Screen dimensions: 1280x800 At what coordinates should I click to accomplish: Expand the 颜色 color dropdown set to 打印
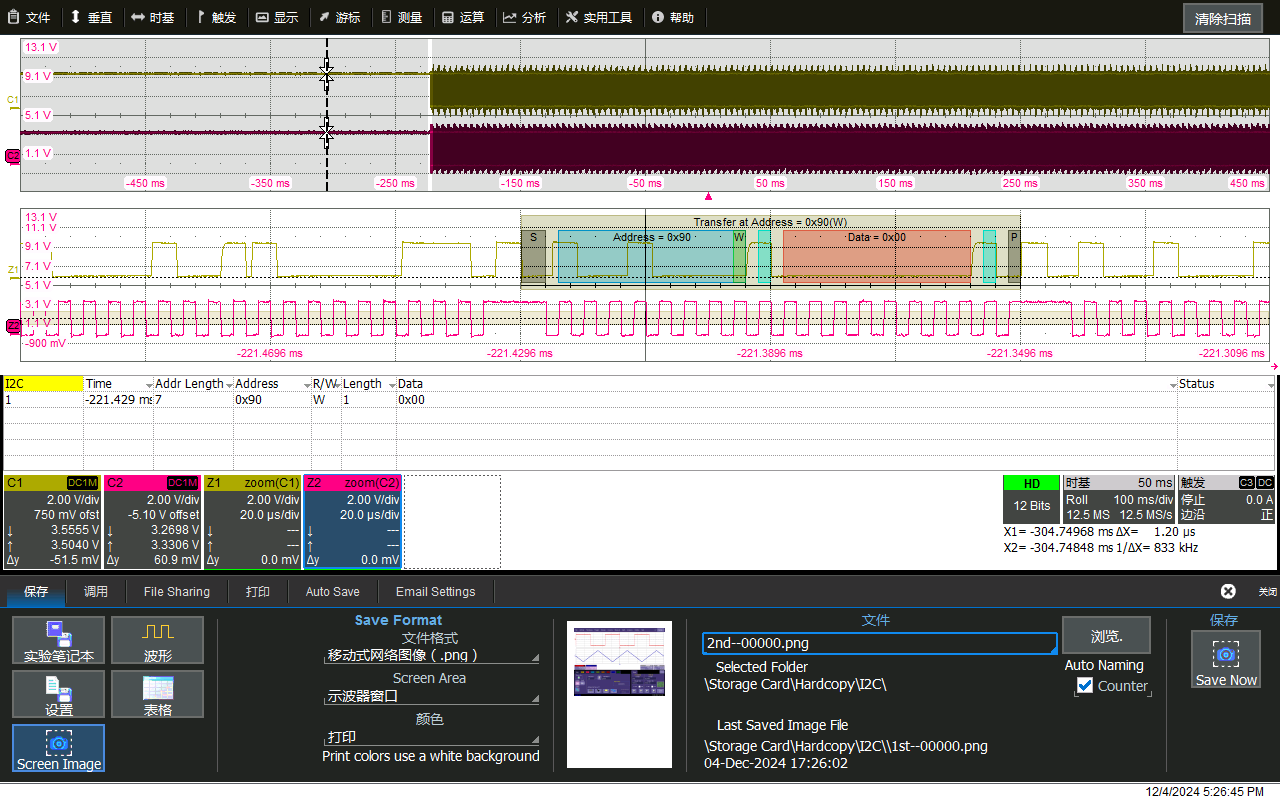[432, 737]
